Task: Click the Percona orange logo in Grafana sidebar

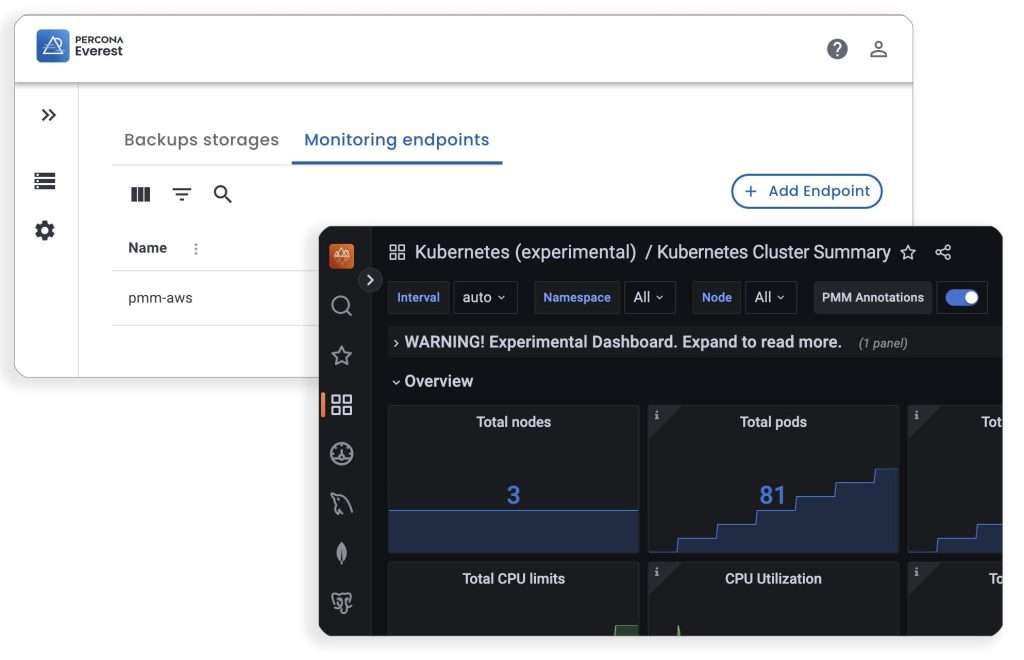Action: [342, 255]
